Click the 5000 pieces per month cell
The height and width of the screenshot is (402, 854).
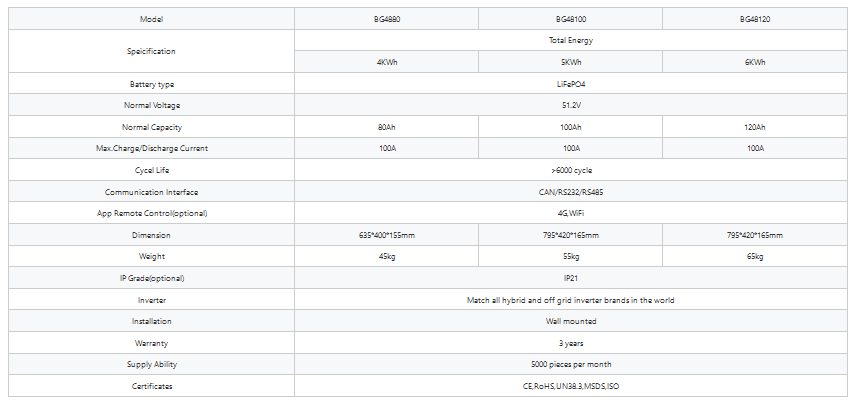pos(572,365)
